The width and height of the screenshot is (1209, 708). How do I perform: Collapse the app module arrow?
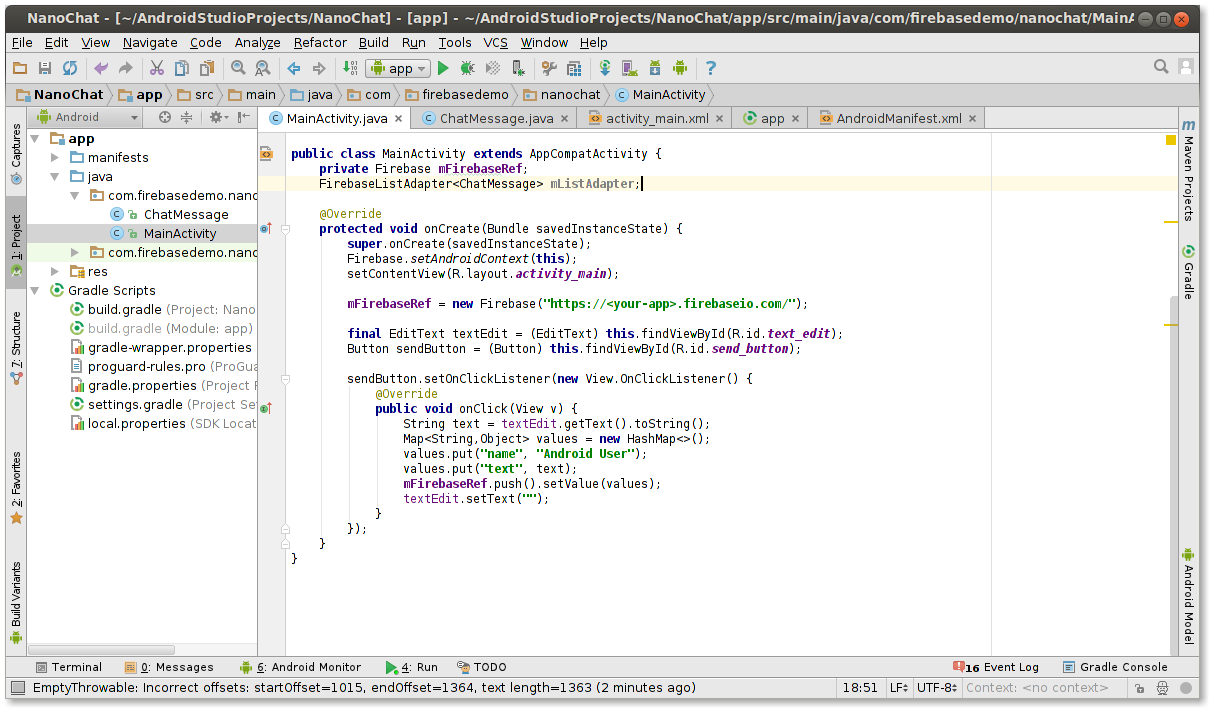(36, 139)
